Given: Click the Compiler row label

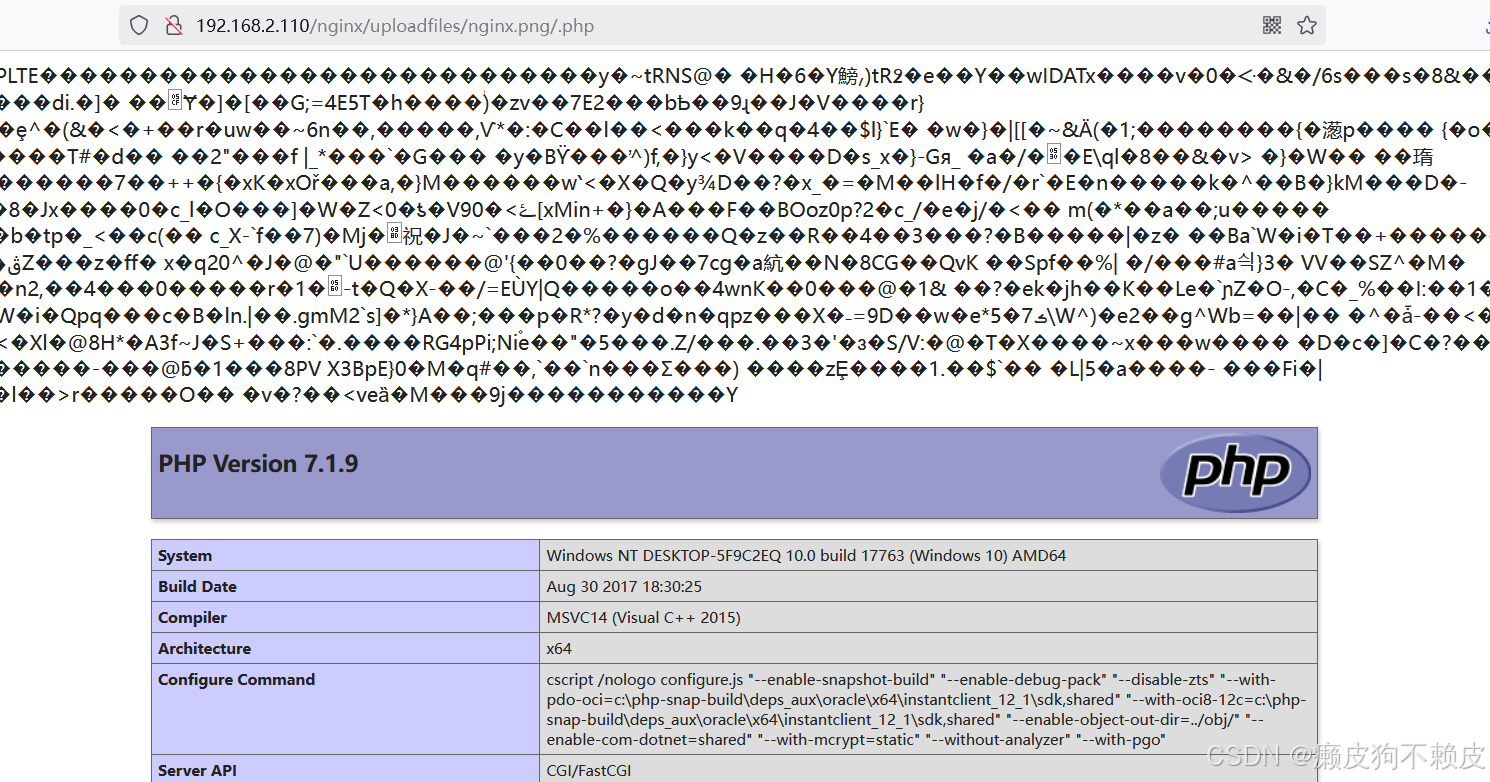Looking at the screenshot, I should point(192,618).
